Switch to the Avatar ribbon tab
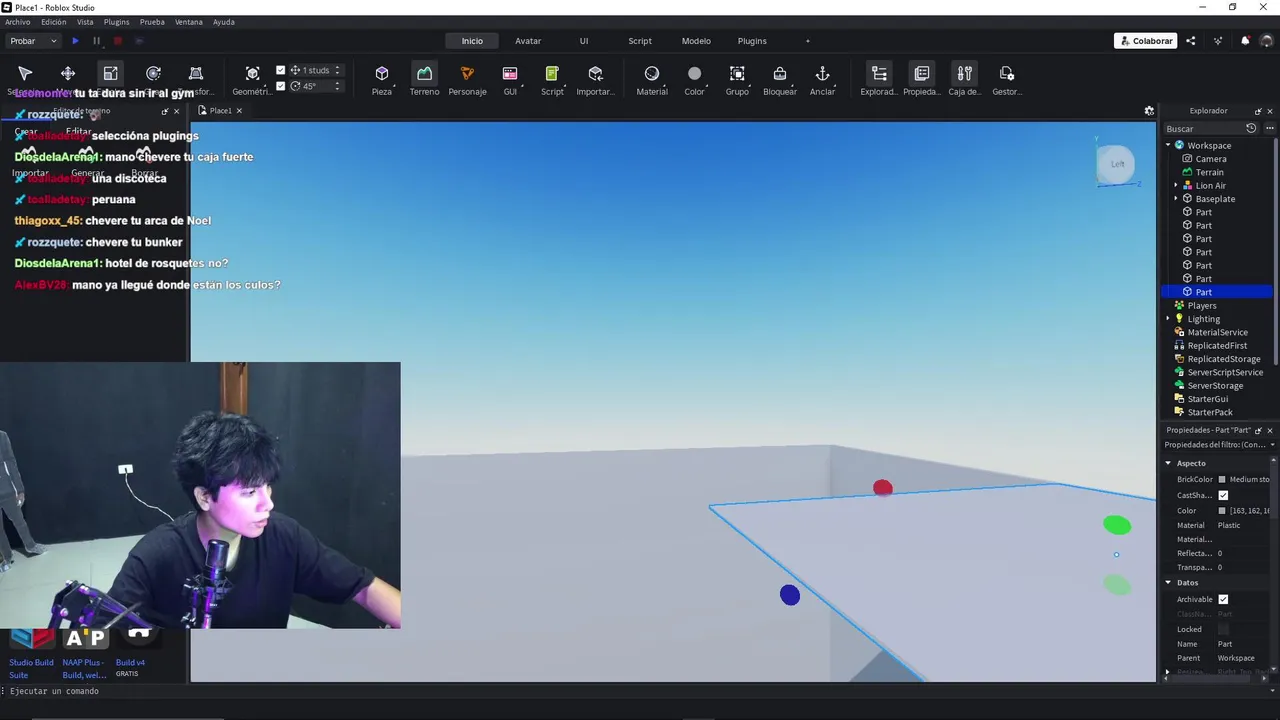This screenshot has height=720, width=1280. click(x=528, y=41)
